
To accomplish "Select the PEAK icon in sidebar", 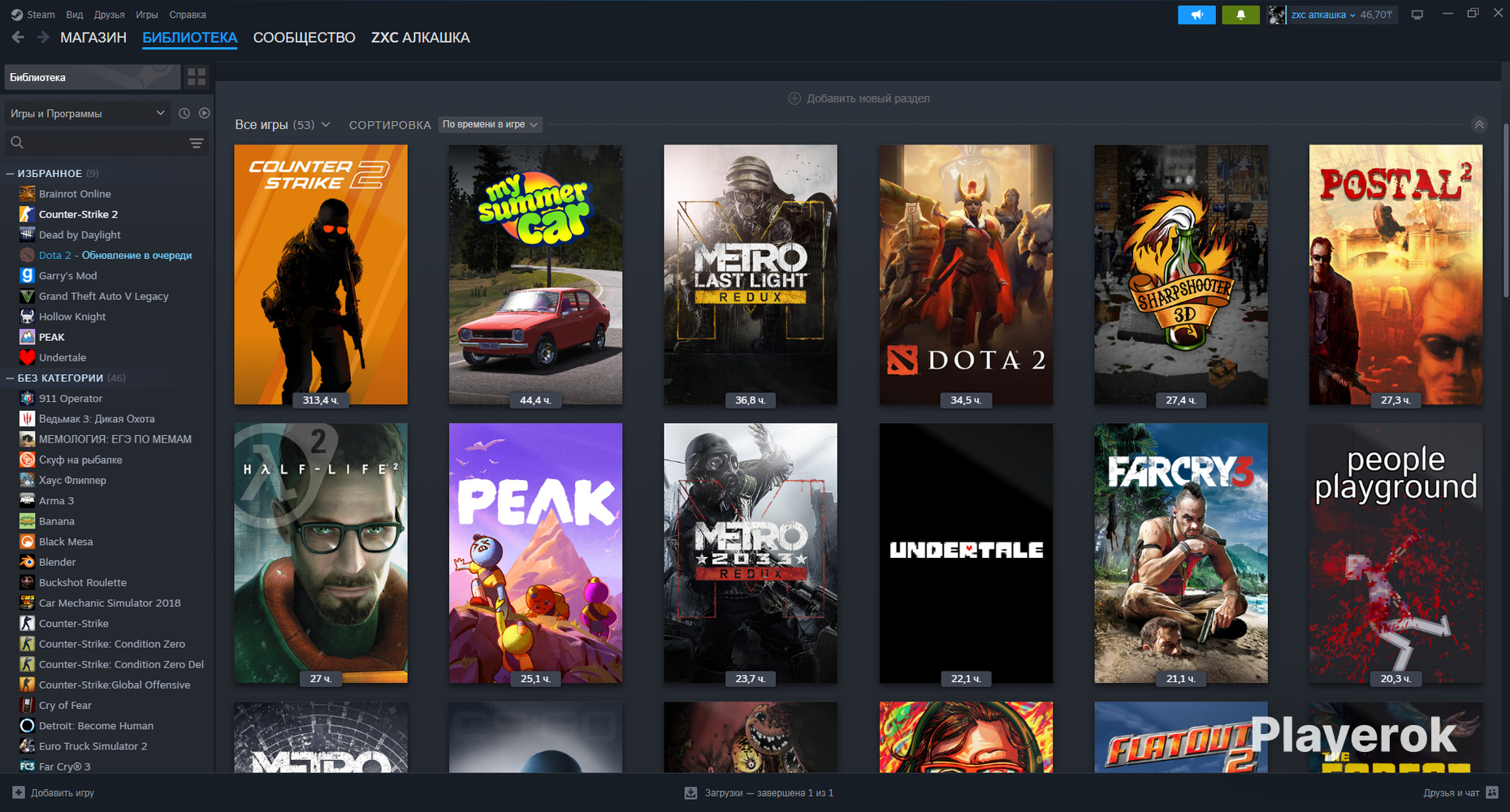I will click(x=27, y=337).
